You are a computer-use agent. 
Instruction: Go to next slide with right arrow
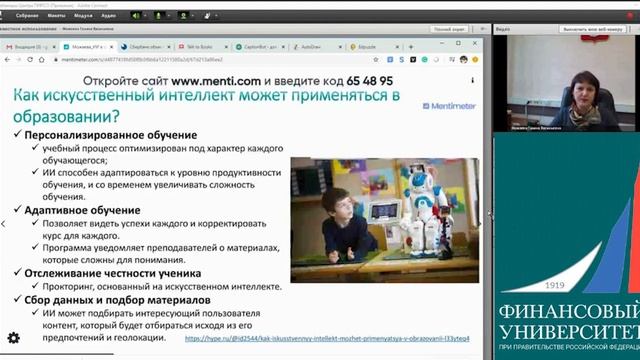coord(479,224)
